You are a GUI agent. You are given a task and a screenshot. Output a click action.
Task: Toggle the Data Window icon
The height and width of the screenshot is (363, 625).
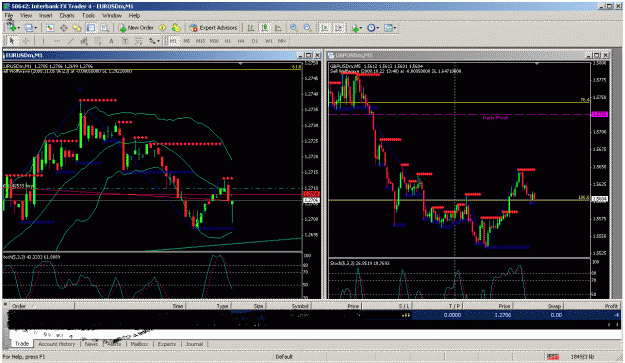coord(63,27)
